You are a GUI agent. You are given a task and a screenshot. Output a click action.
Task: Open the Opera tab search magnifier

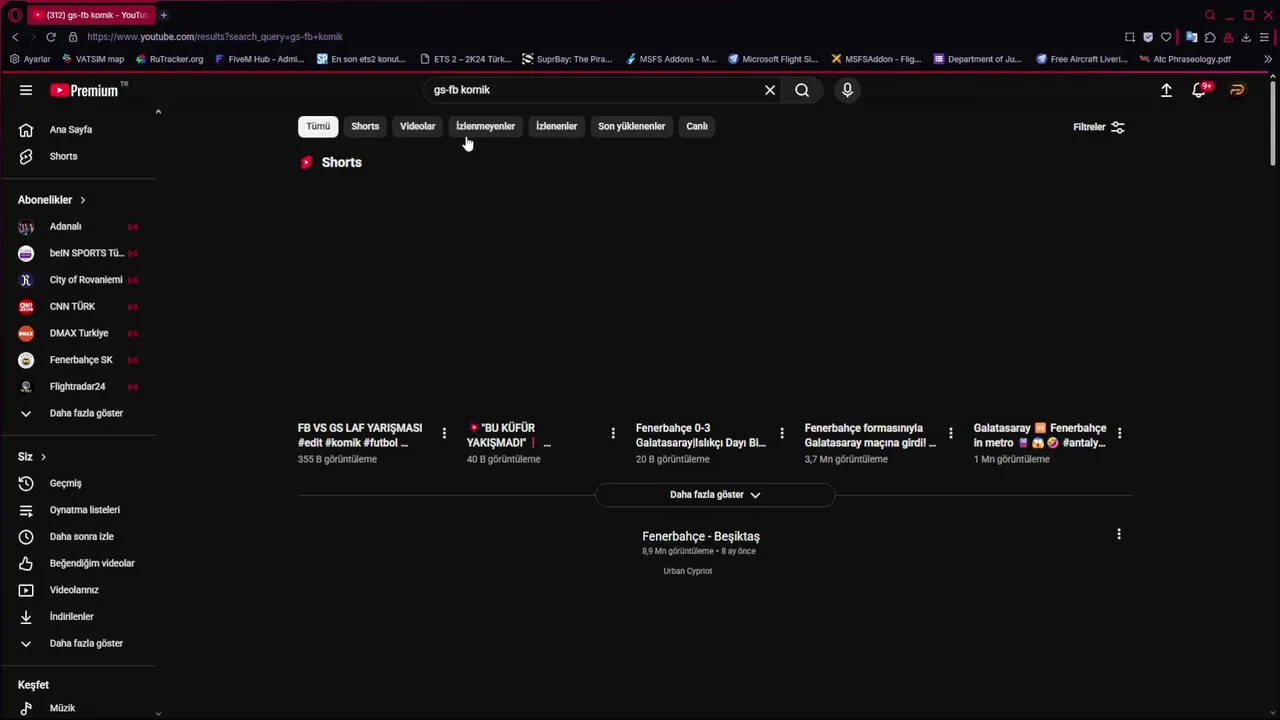click(1210, 15)
